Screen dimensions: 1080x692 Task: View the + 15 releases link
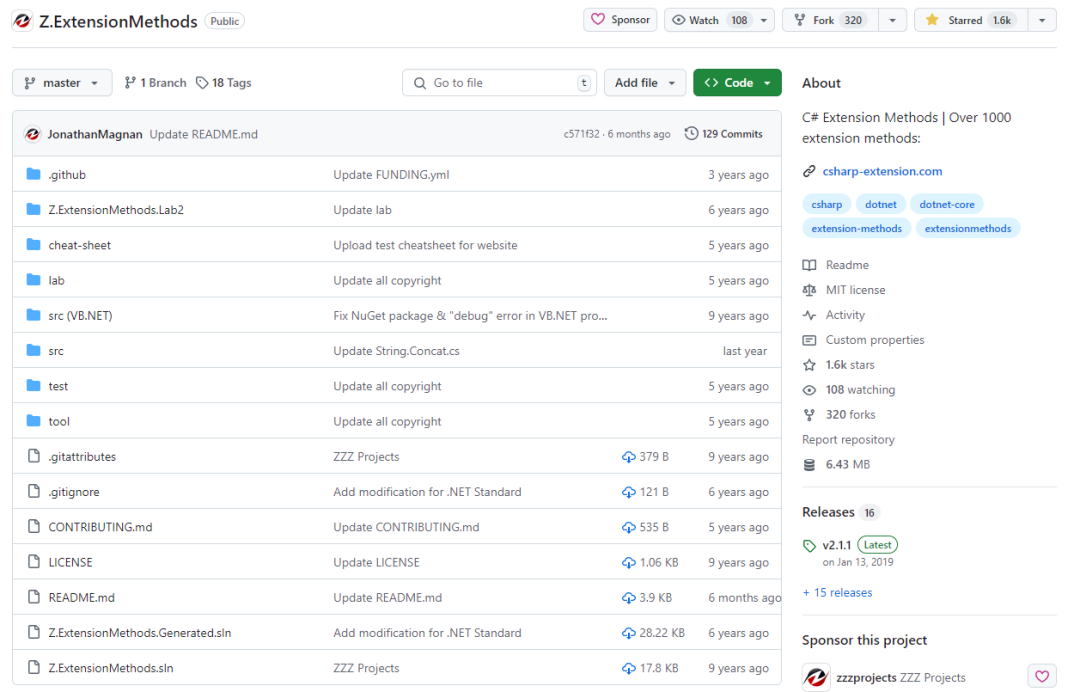(x=837, y=593)
